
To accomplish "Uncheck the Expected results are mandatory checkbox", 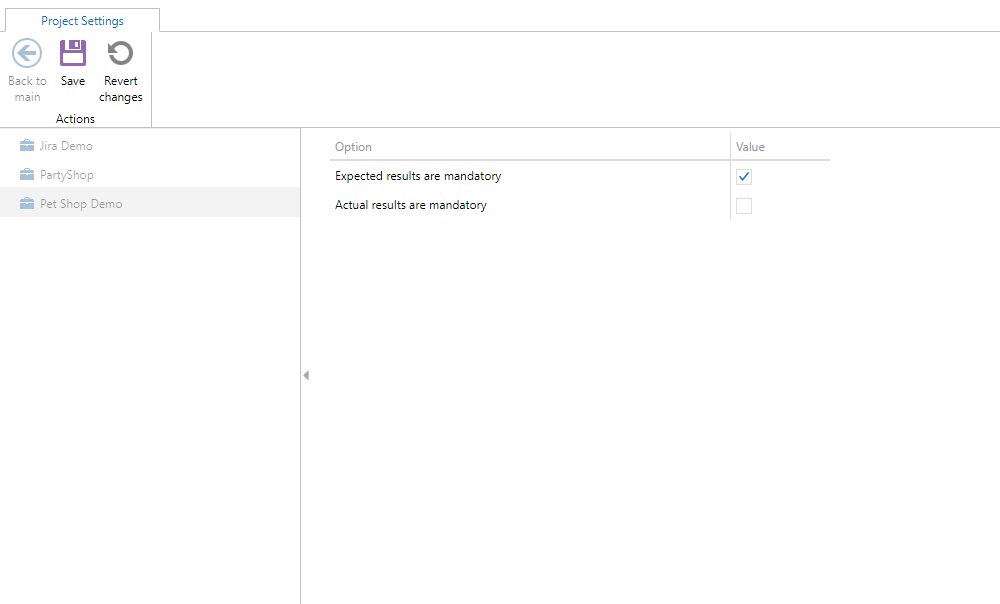I will tap(744, 177).
